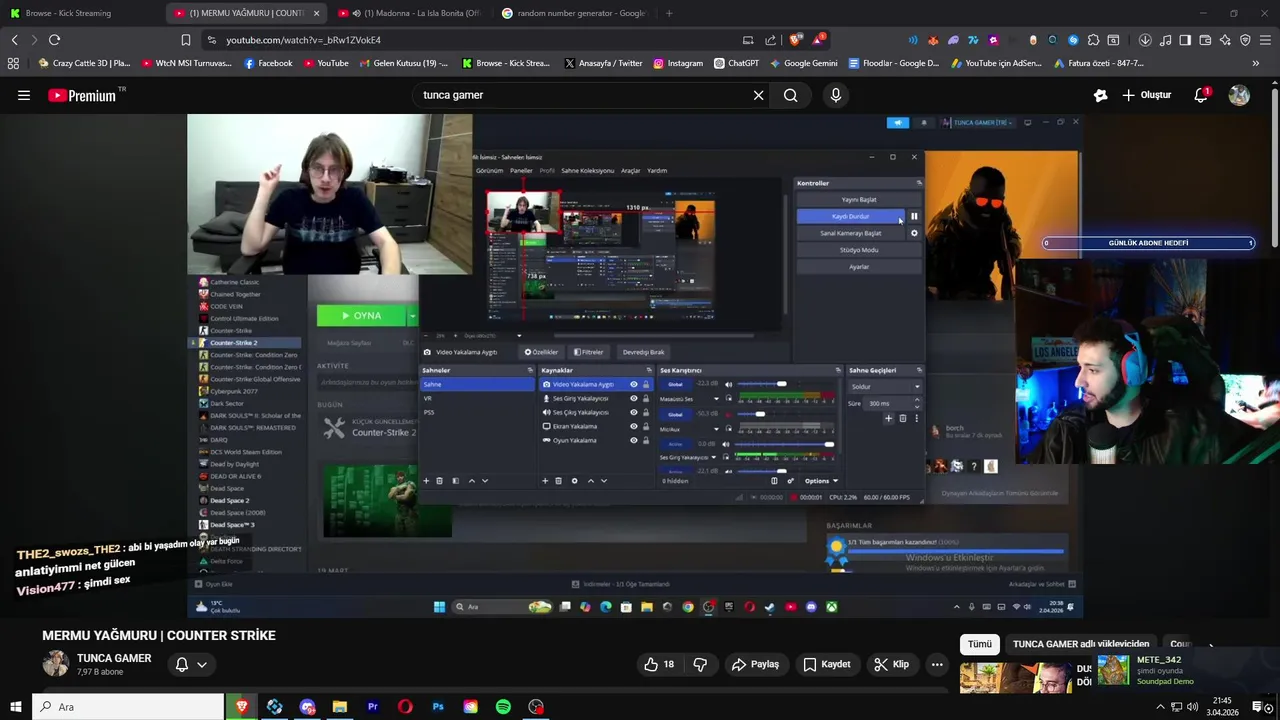
Task: Select the TUNCA GAMER adlı yükleyiciden chip
Action: tap(1081, 644)
